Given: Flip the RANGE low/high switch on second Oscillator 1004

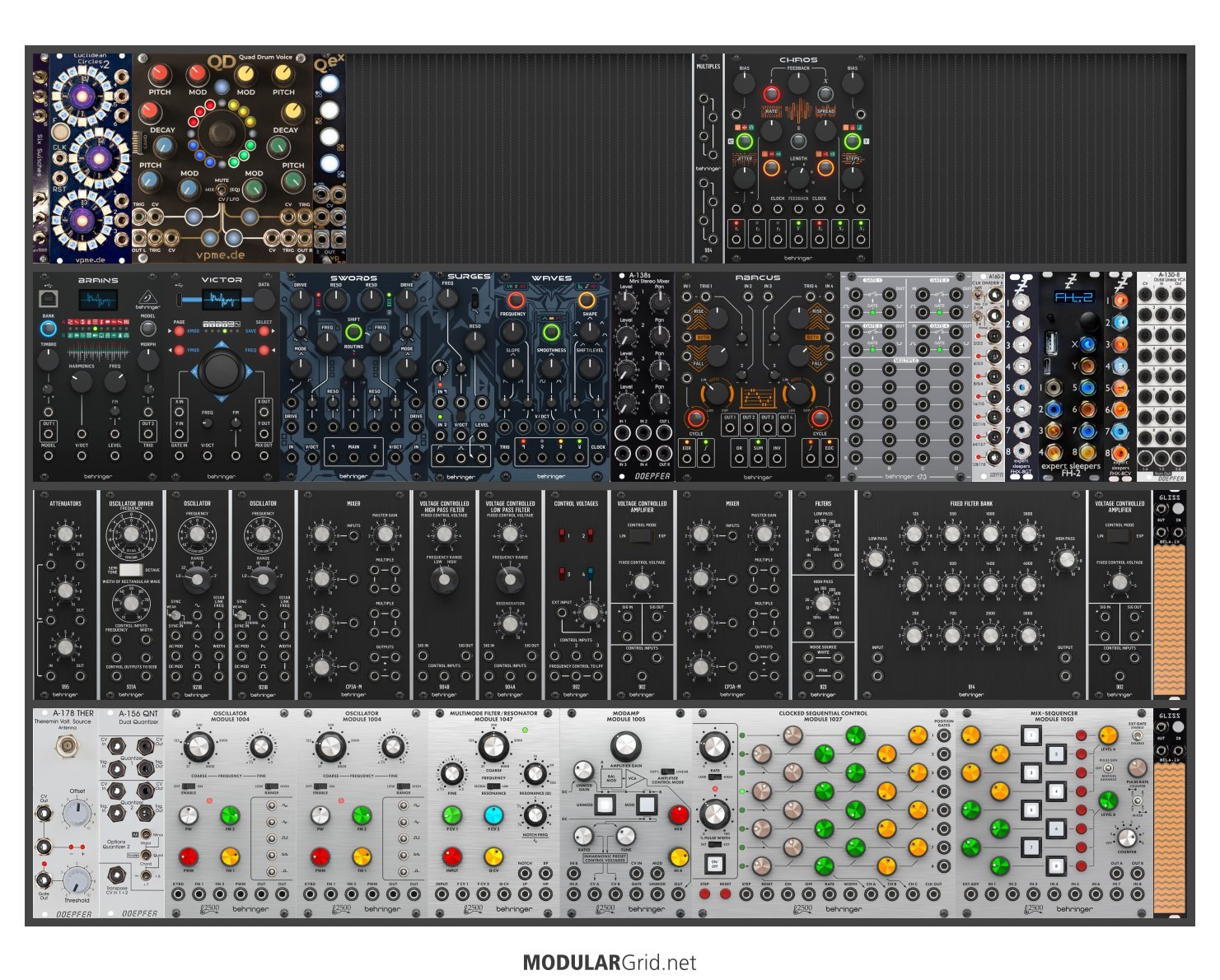Looking at the screenshot, I should [403, 786].
